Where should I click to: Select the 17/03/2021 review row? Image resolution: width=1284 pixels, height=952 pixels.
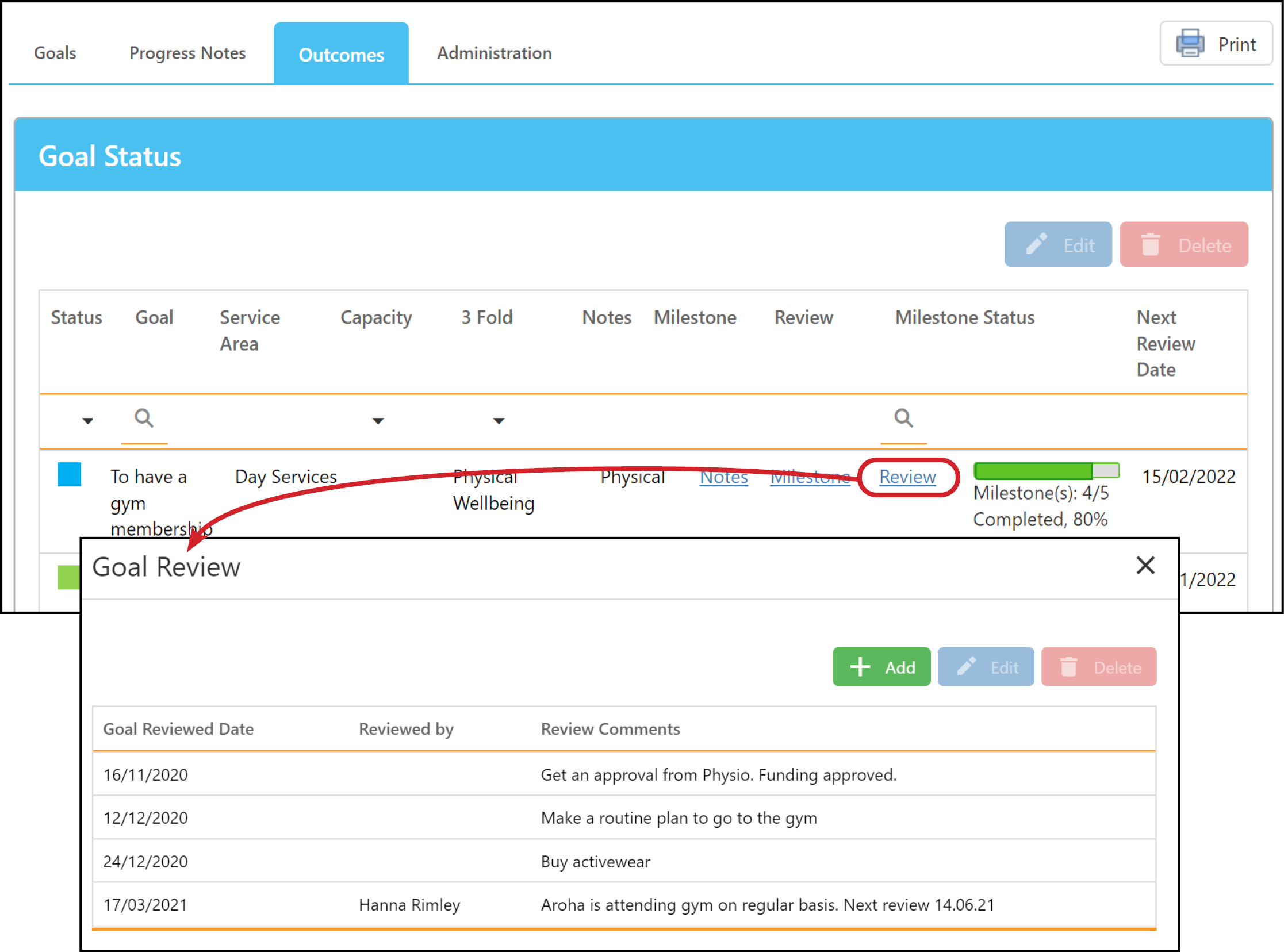pyautogui.click(x=624, y=905)
